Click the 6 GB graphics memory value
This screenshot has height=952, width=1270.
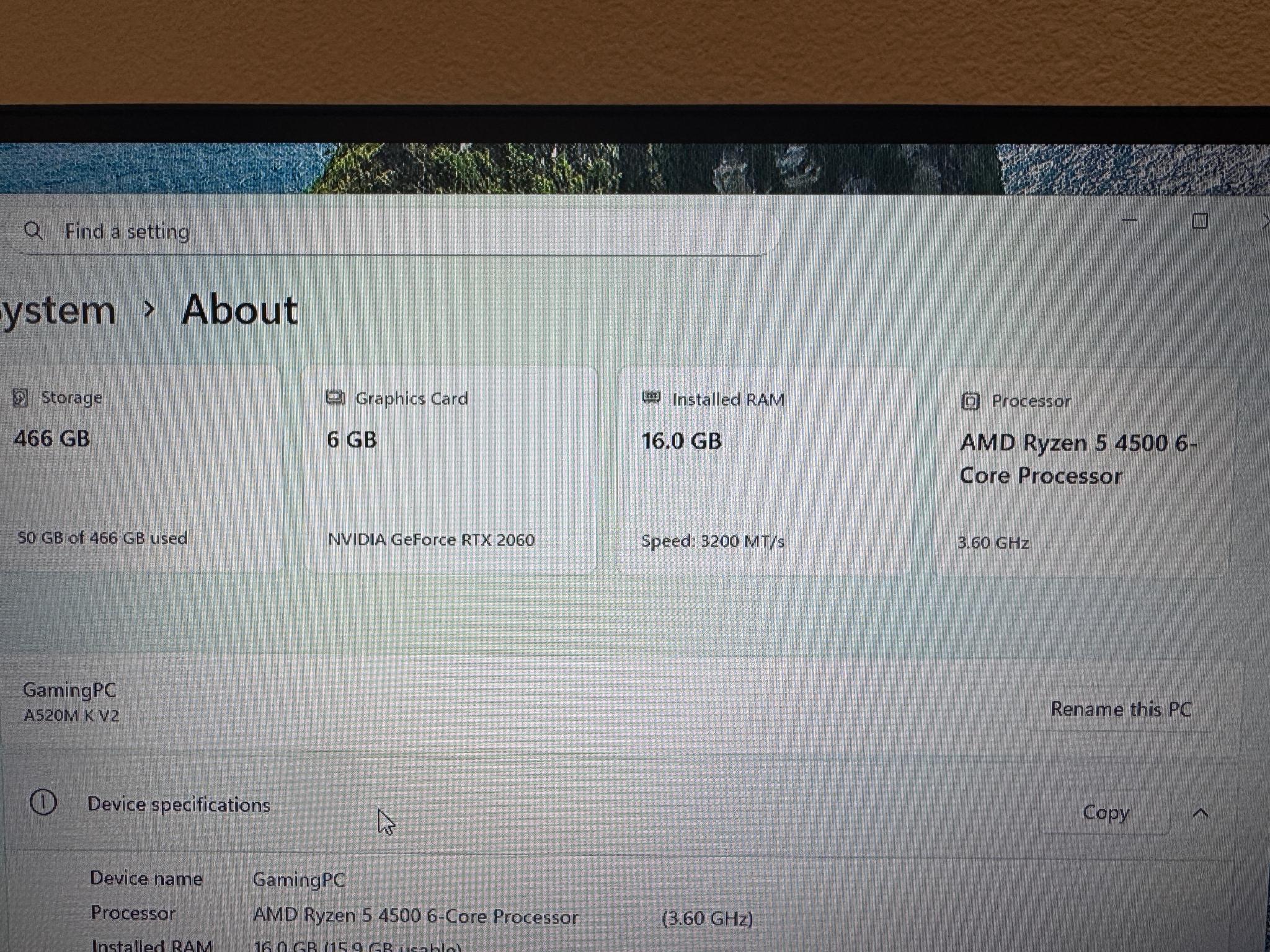[352, 440]
